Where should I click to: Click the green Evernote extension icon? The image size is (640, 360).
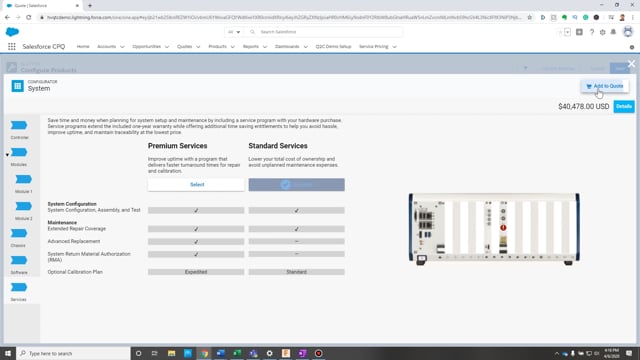point(564,17)
